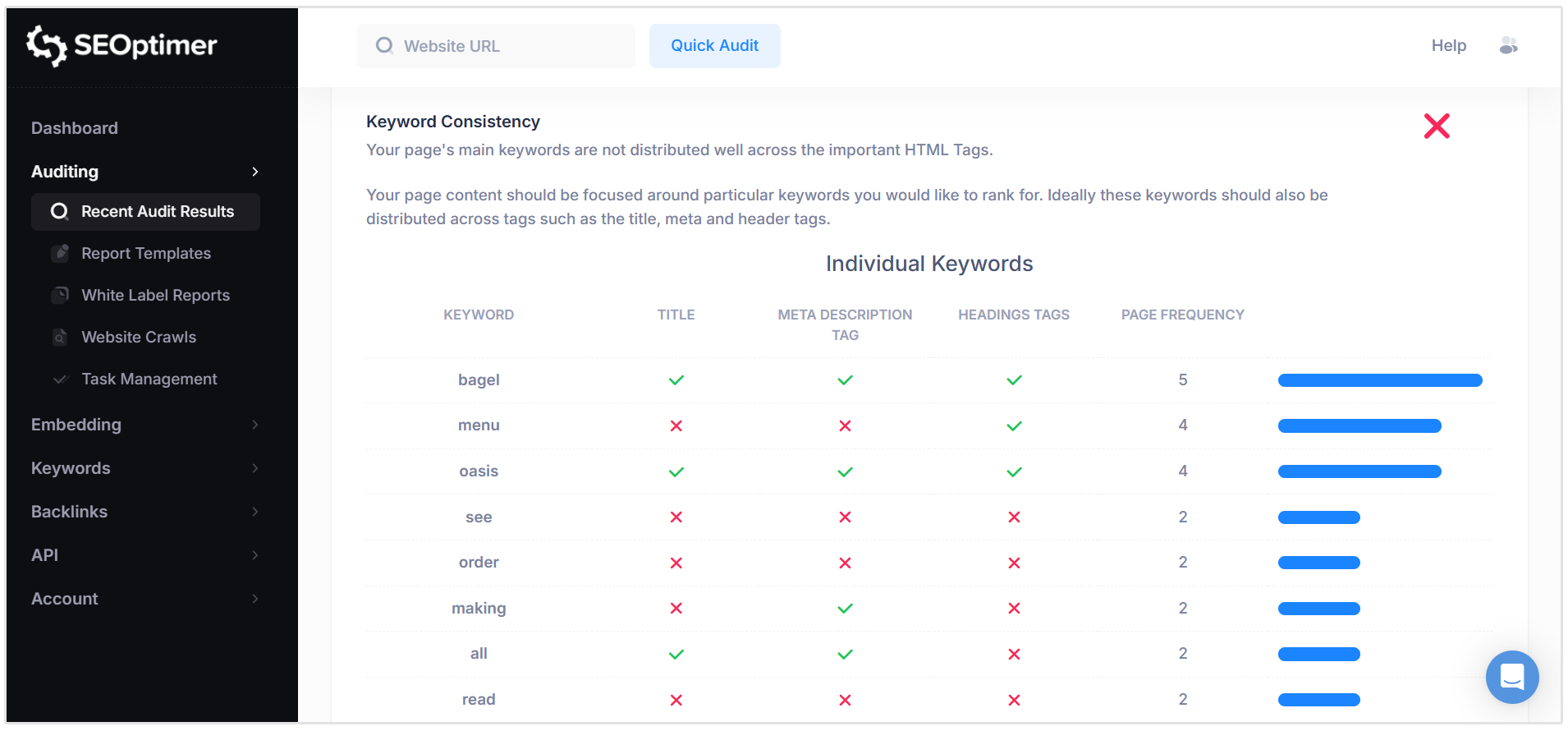
Task: Expand the API section chevron
Action: tap(255, 555)
